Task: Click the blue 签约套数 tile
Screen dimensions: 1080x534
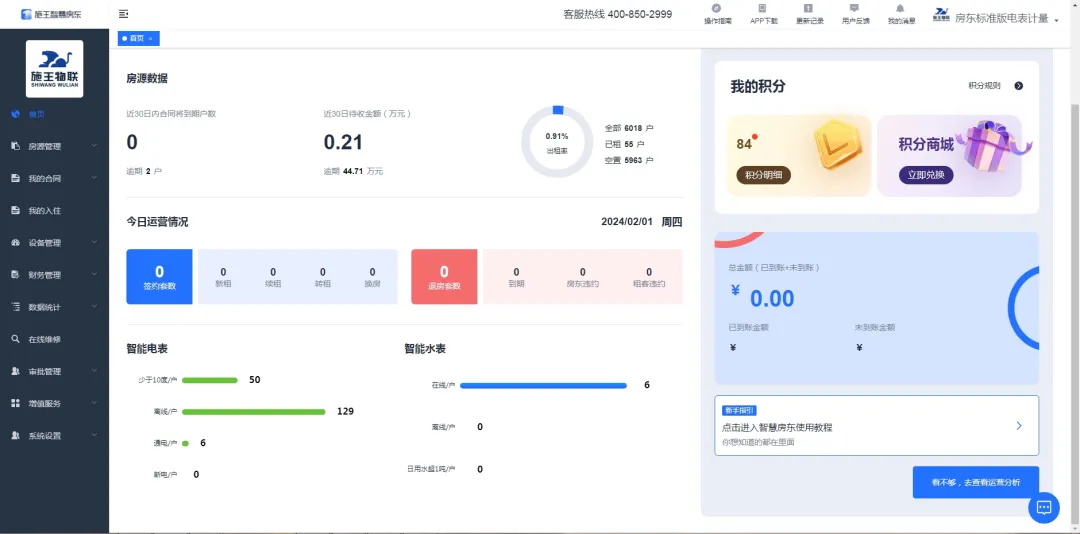Action: [159, 276]
